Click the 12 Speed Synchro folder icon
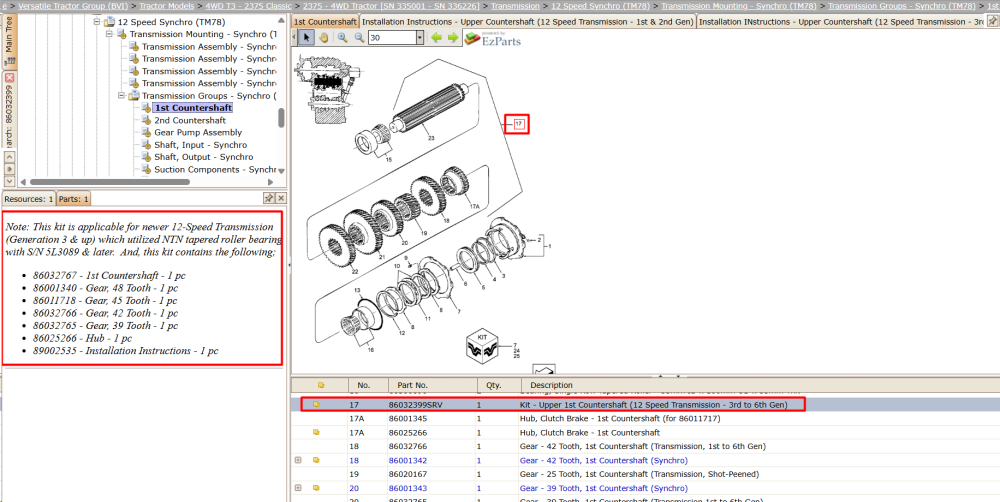Image resolution: width=1000 pixels, height=502 pixels. click(110, 22)
